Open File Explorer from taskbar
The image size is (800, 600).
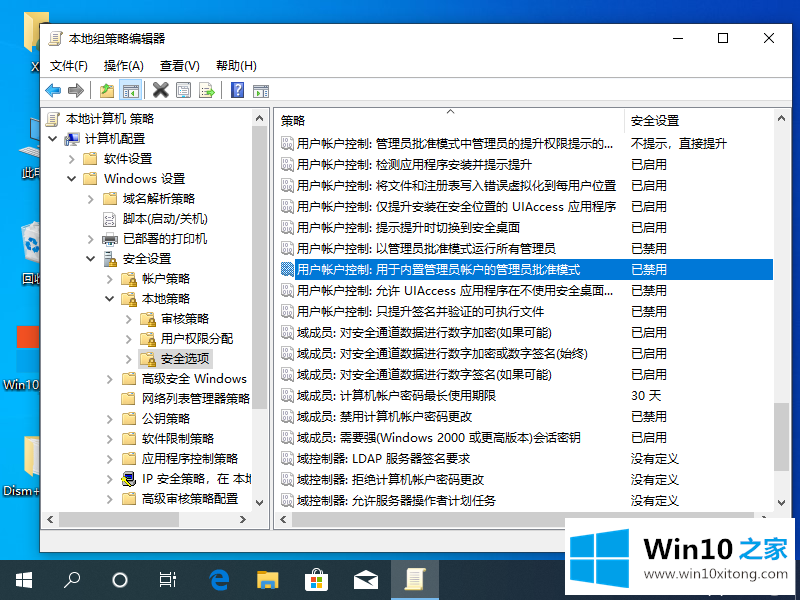[267, 580]
